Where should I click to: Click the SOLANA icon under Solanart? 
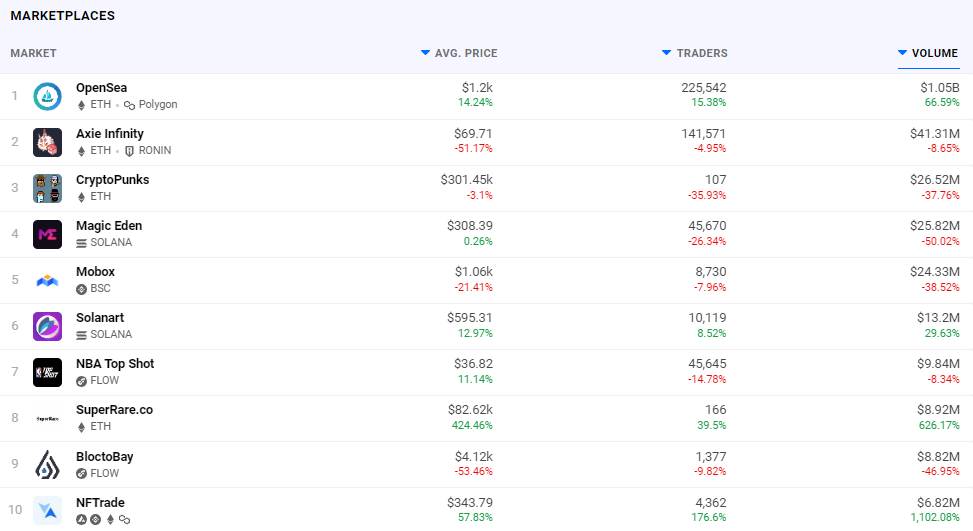[x=81, y=335]
